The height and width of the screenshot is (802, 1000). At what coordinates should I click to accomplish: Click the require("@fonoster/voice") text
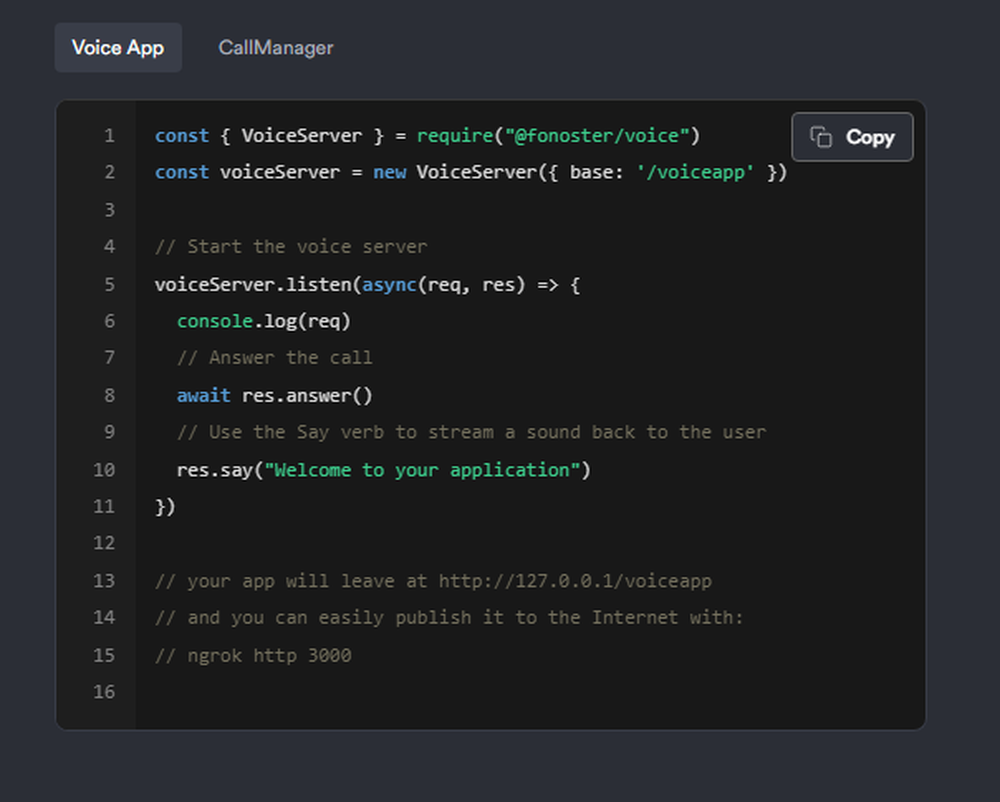(559, 136)
